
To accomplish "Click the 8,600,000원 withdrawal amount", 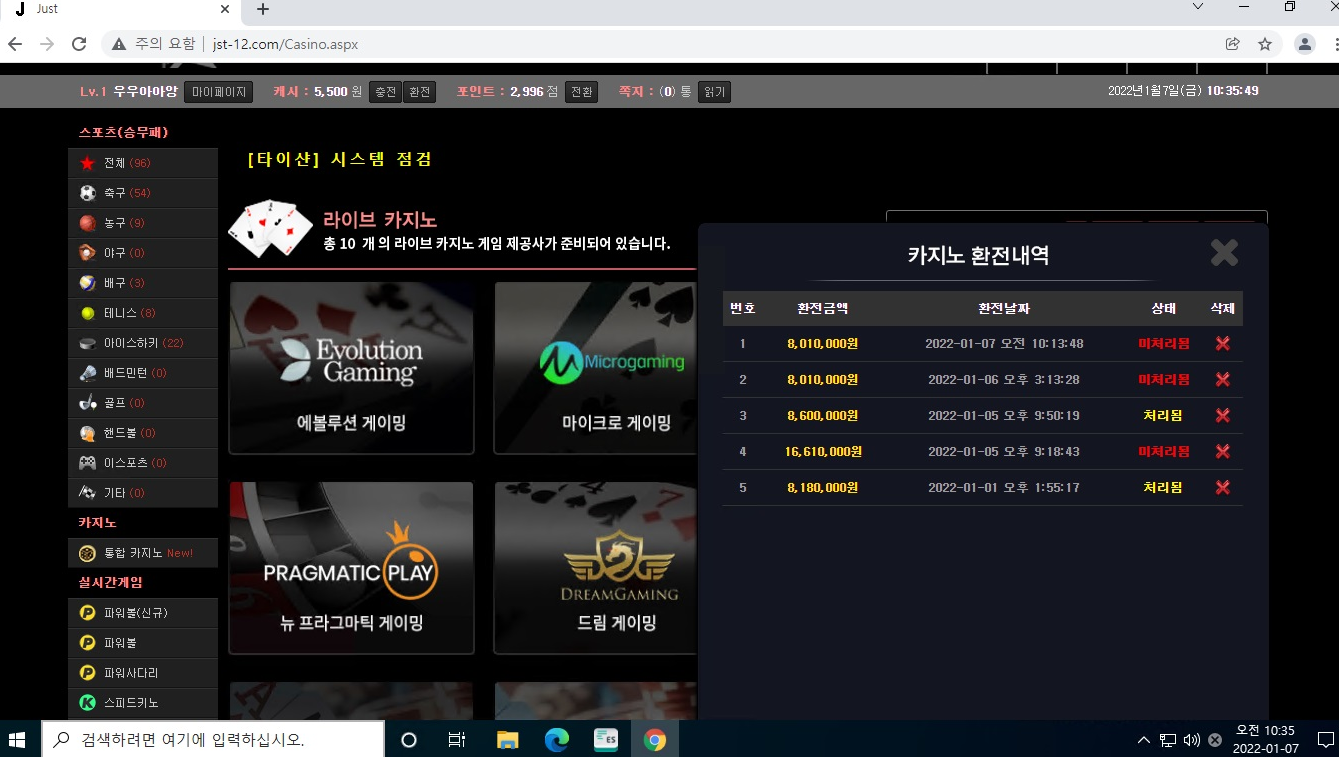I will coord(823,416).
